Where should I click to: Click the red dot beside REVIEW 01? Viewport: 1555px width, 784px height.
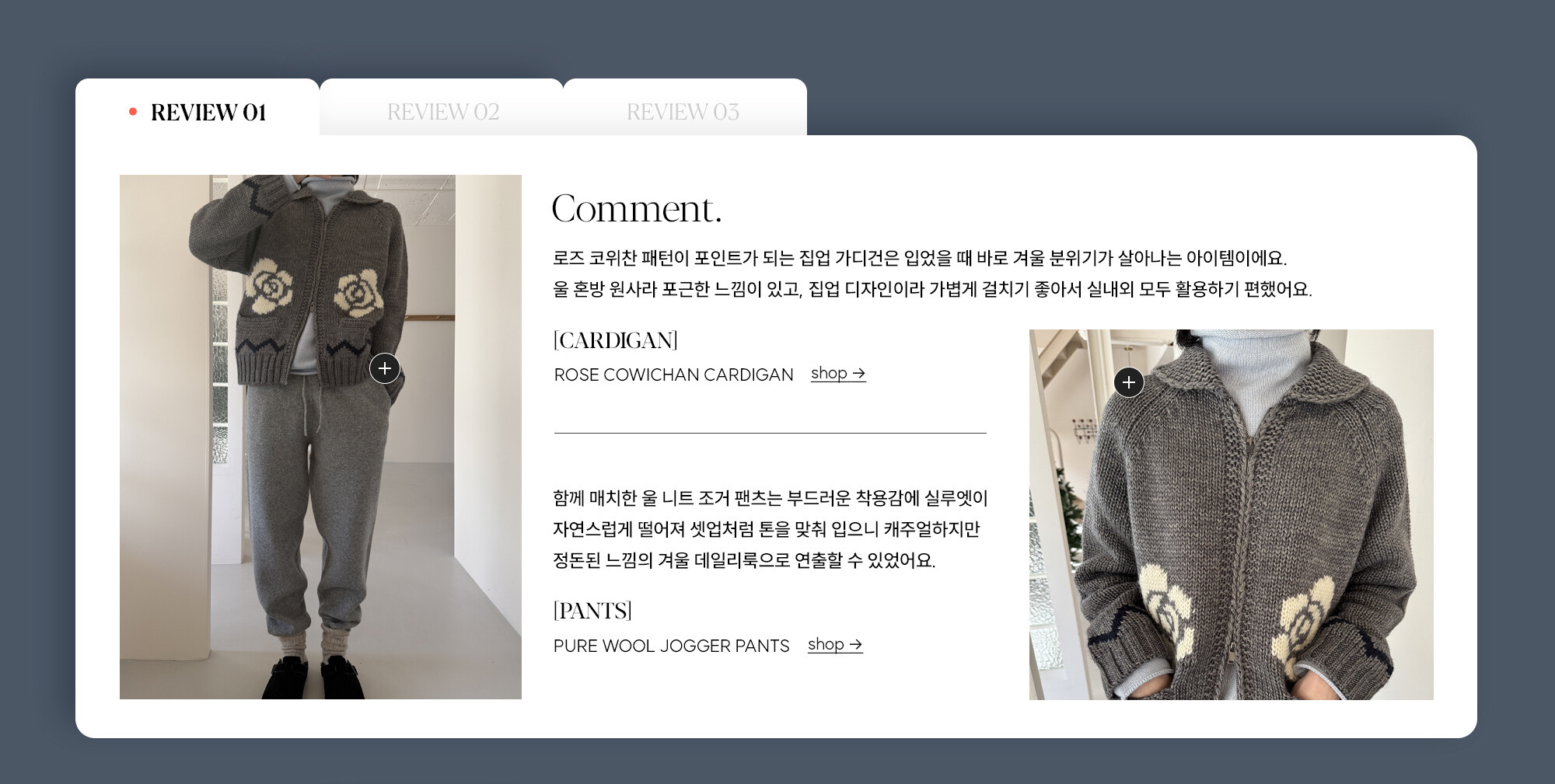pos(133,112)
